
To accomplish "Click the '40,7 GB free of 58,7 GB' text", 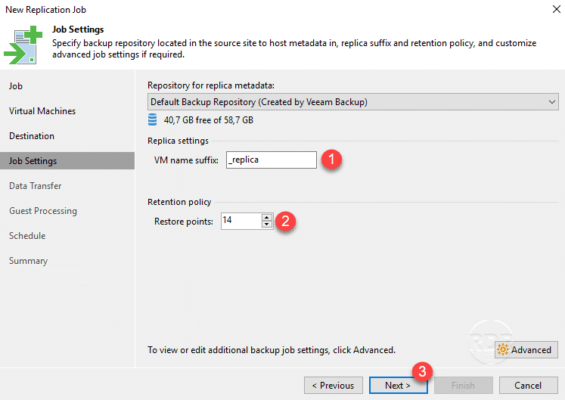I will click(x=208, y=120).
